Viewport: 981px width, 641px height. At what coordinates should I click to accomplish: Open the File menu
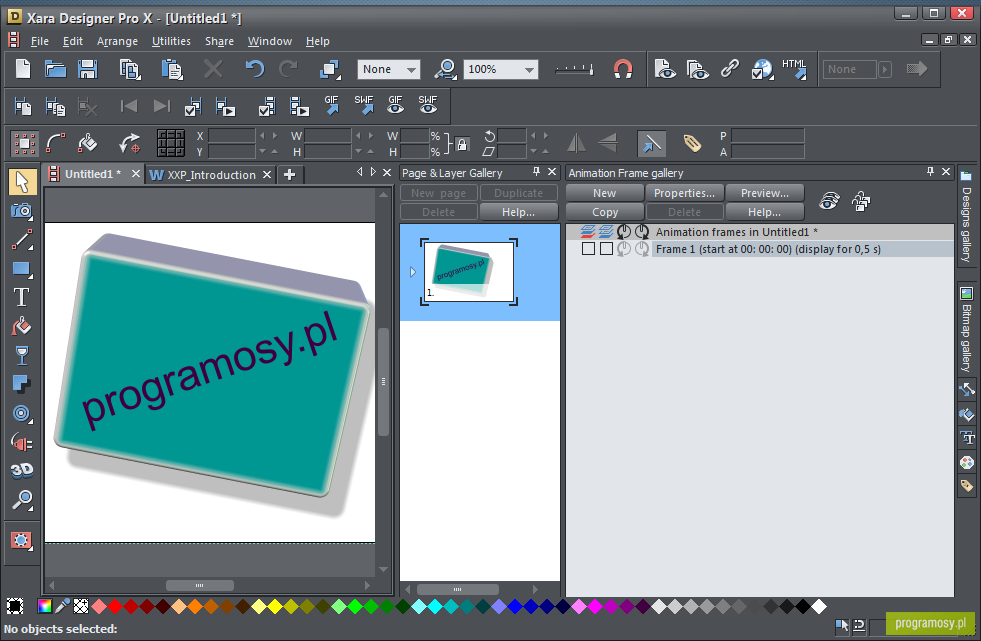coord(39,41)
